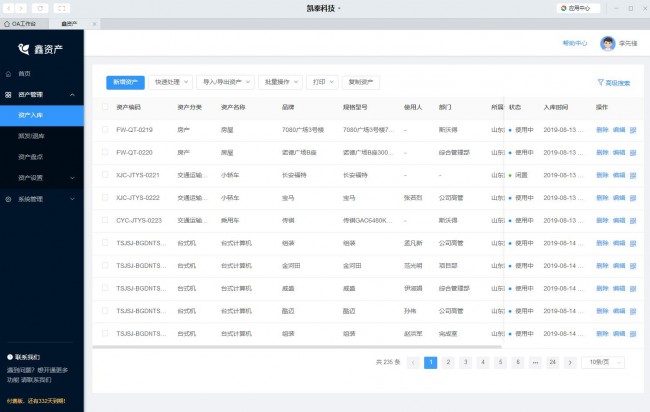The width and height of the screenshot is (650, 412).
Task: Open 资产盘点 in the sidebar menu
Action: [32, 157]
